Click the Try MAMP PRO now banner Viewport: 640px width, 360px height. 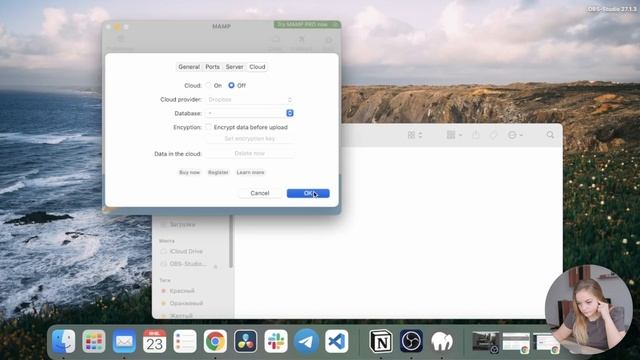pos(307,24)
